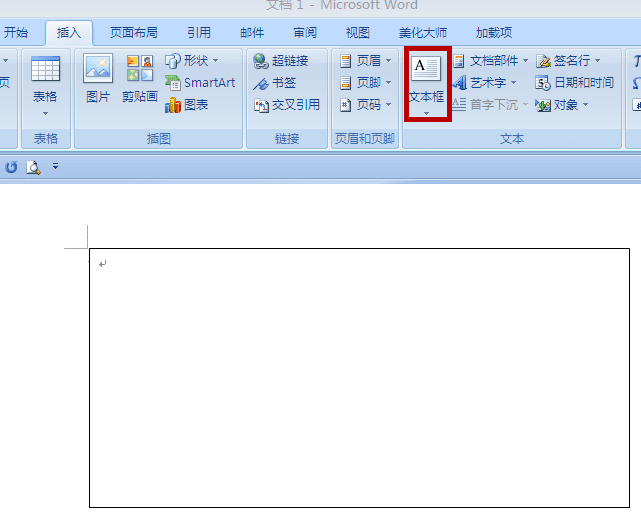
Task: Expand the 页眉 dropdown arrow
Action: click(388, 60)
